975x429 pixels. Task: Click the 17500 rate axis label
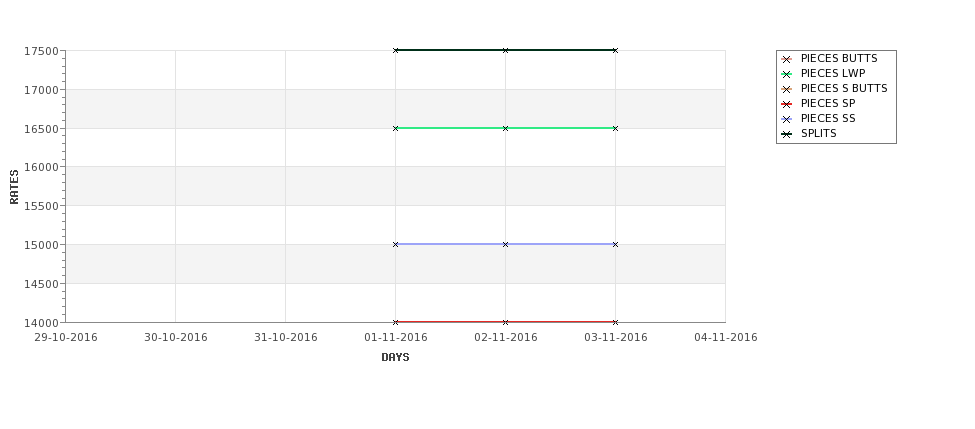point(41,51)
